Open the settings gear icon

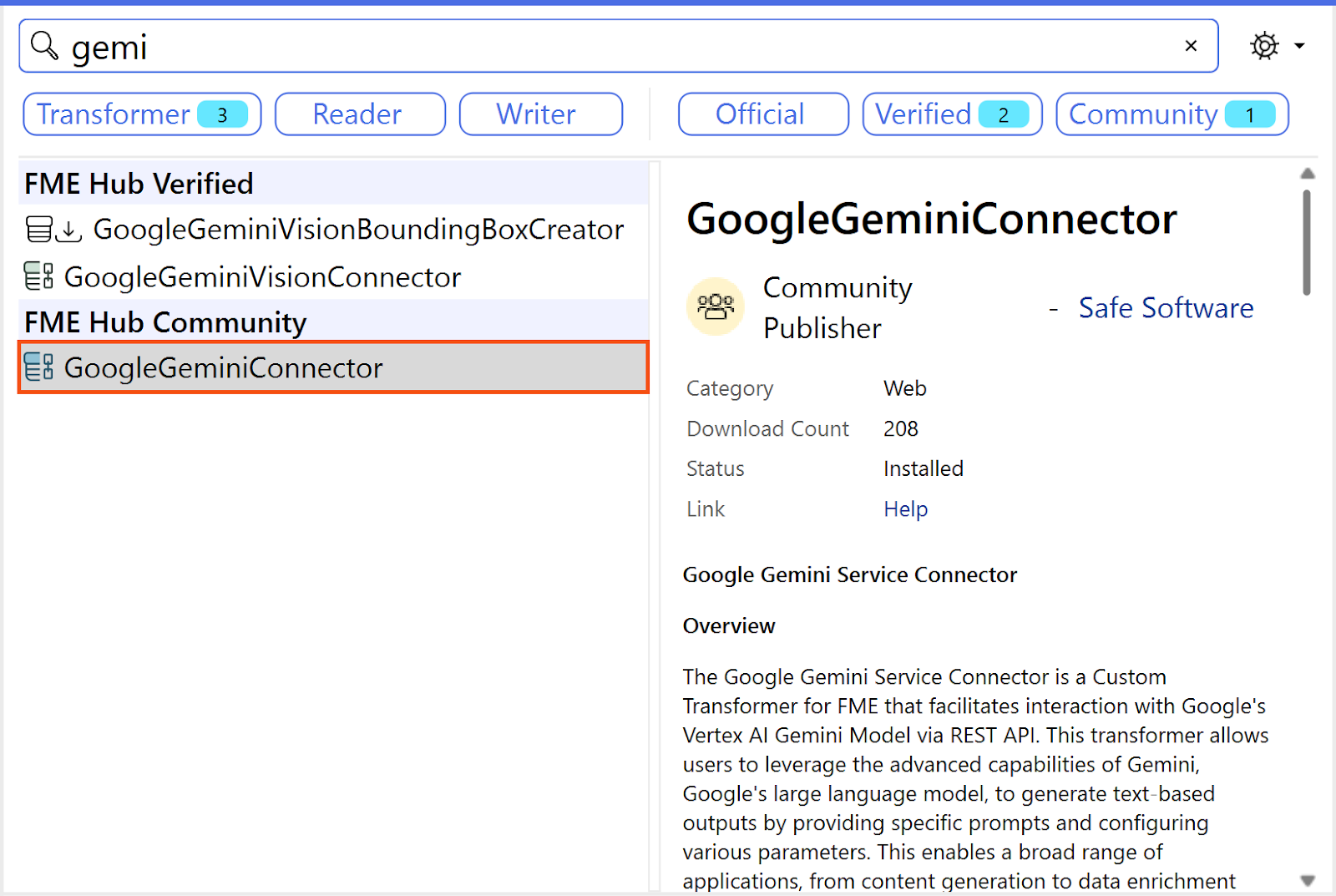1264,46
